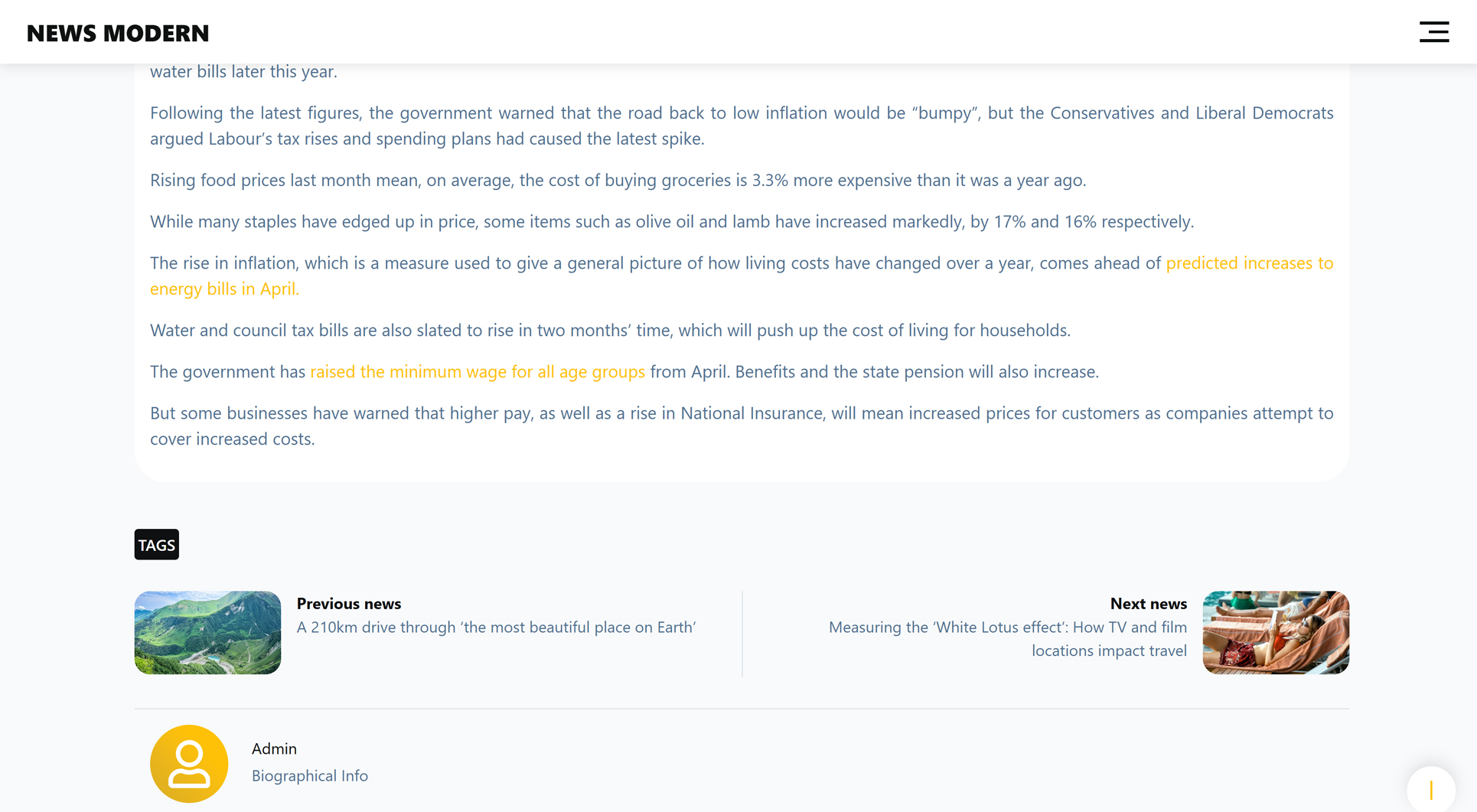Click the paragraph about 3.3% grocery costs

point(618,181)
